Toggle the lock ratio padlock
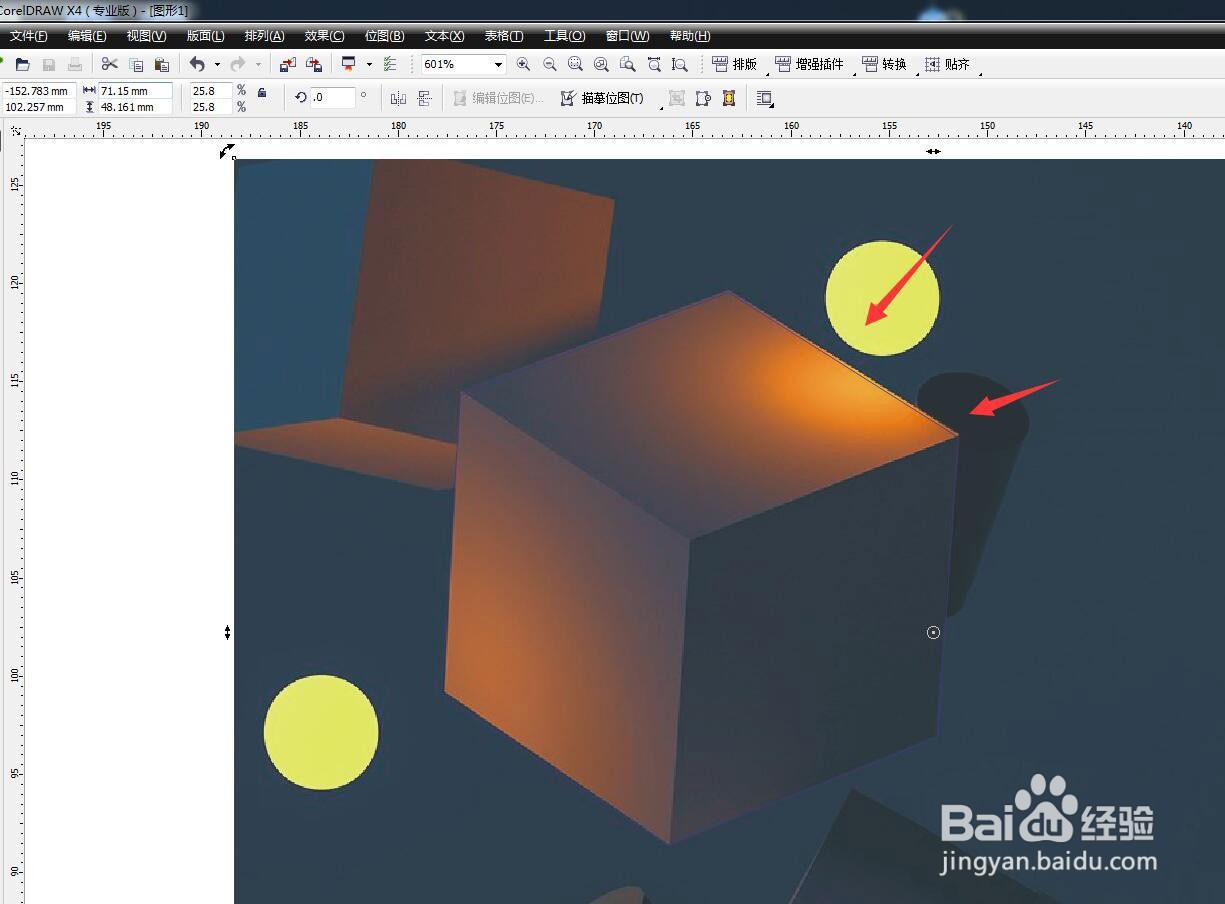The image size is (1225, 904). pyautogui.click(x=262, y=91)
